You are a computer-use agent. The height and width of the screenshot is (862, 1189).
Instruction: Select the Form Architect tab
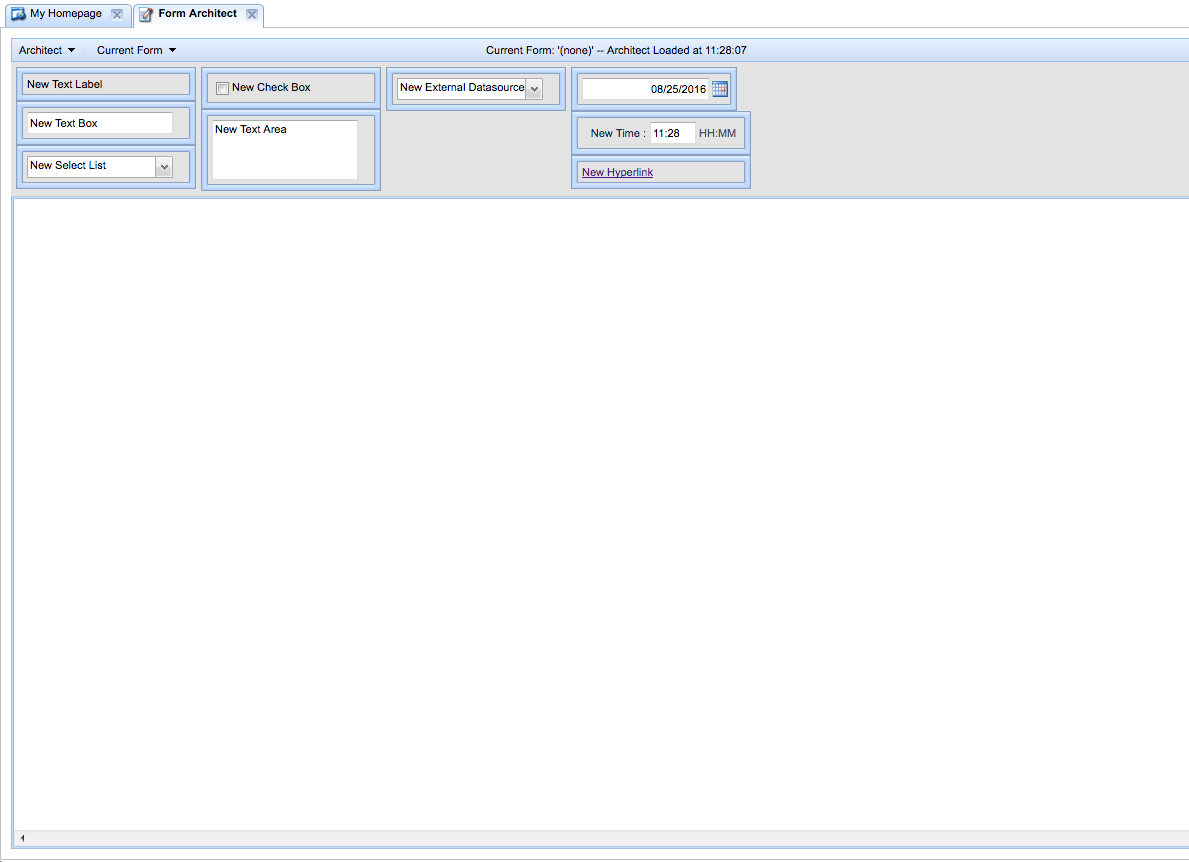pos(197,14)
